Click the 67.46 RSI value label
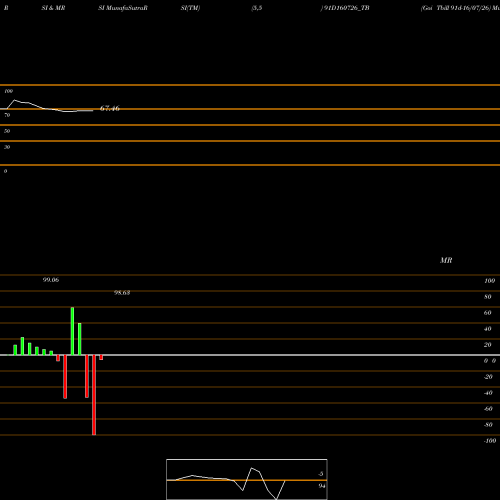This screenshot has height=500, width=500. (110, 108)
